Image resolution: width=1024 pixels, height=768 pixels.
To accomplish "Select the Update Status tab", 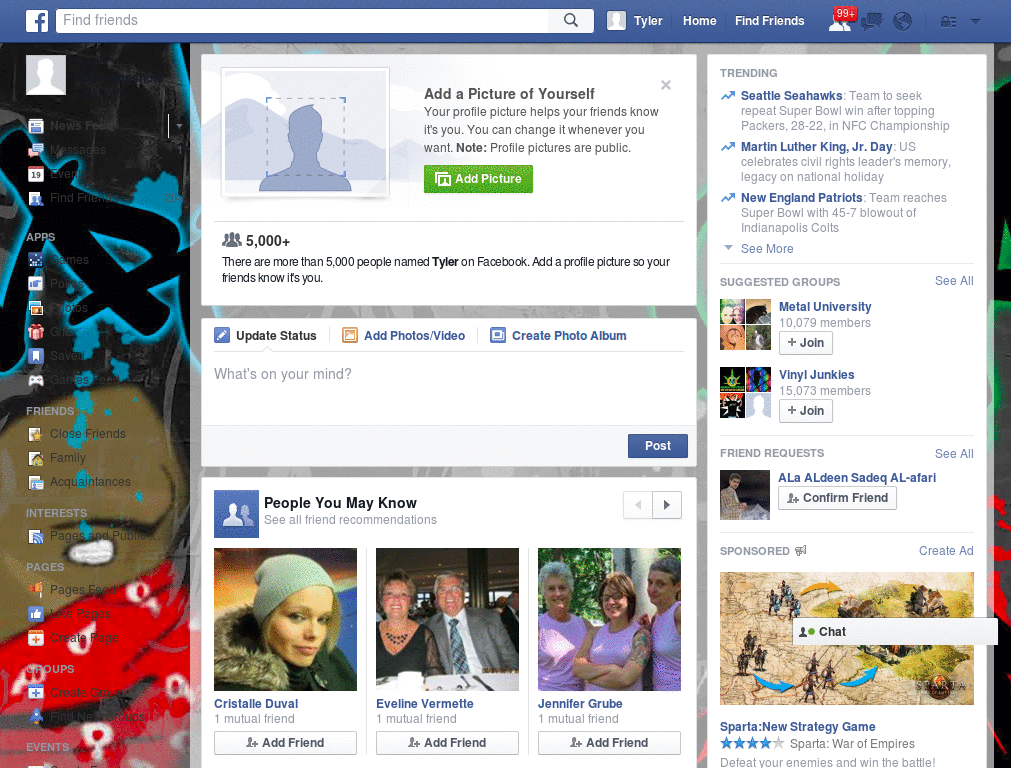I will click(266, 336).
